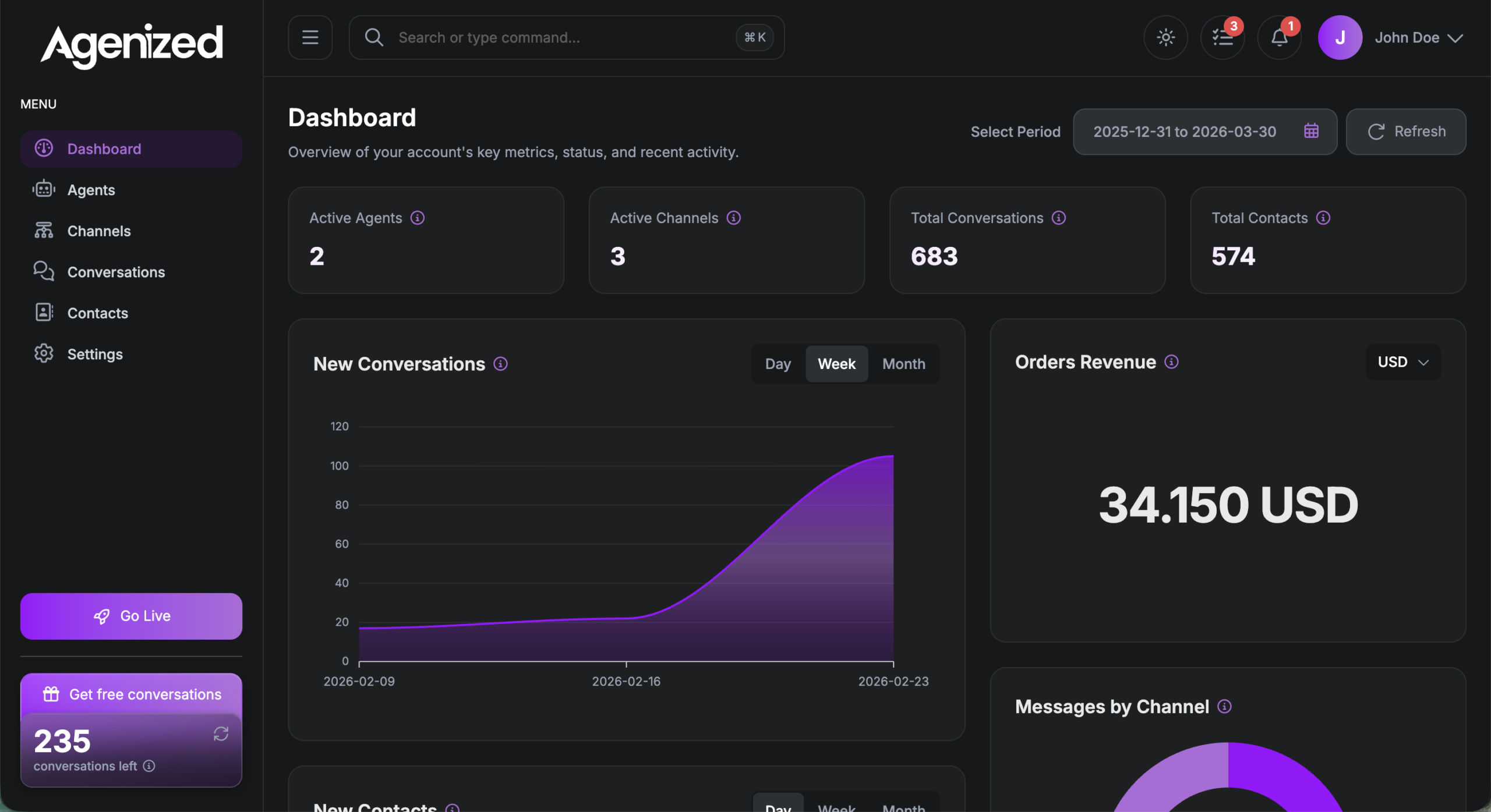Go to Conversations in the sidebar

tap(116, 272)
